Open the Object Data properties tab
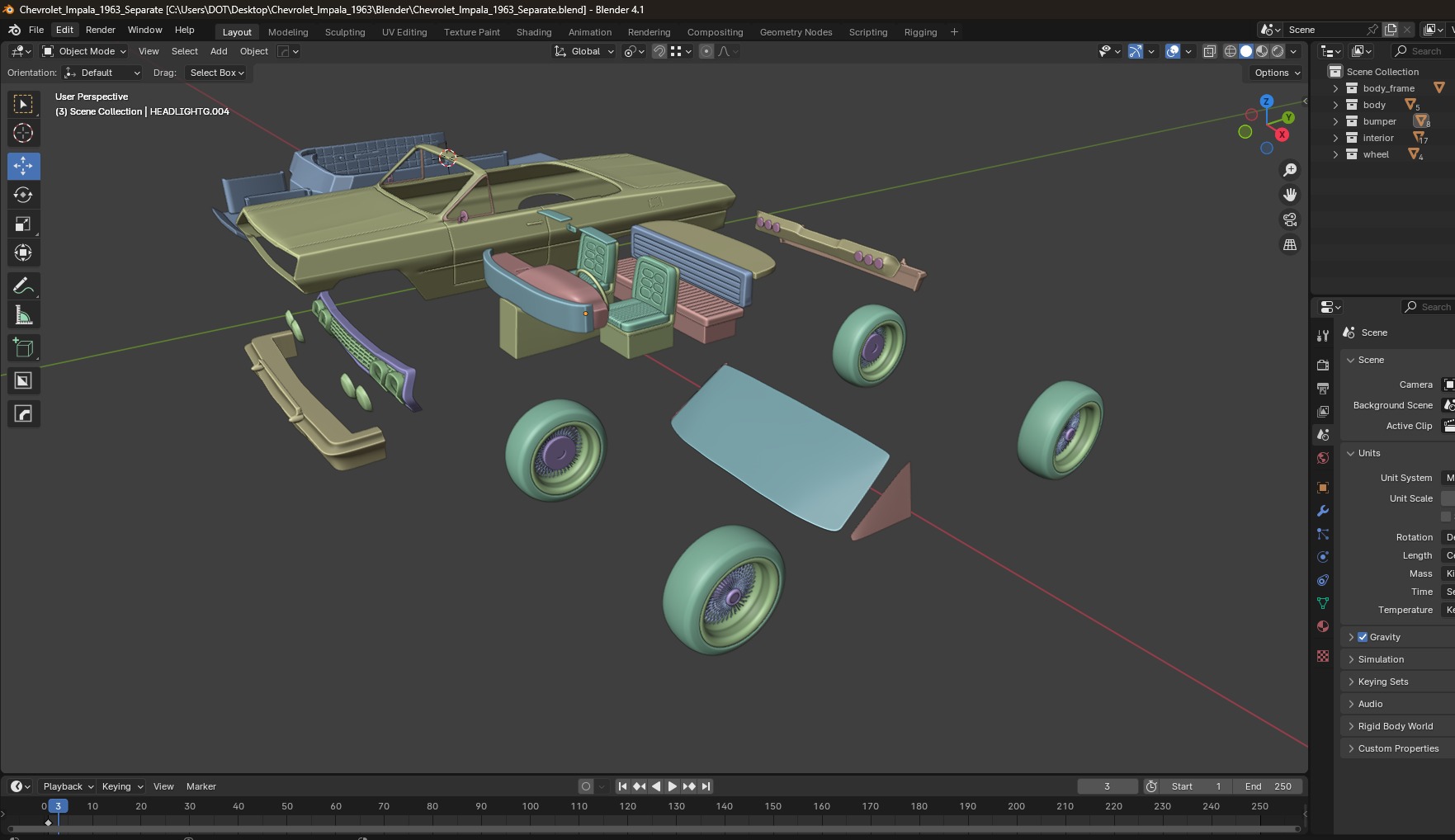This screenshot has height=840, width=1455. (x=1323, y=603)
